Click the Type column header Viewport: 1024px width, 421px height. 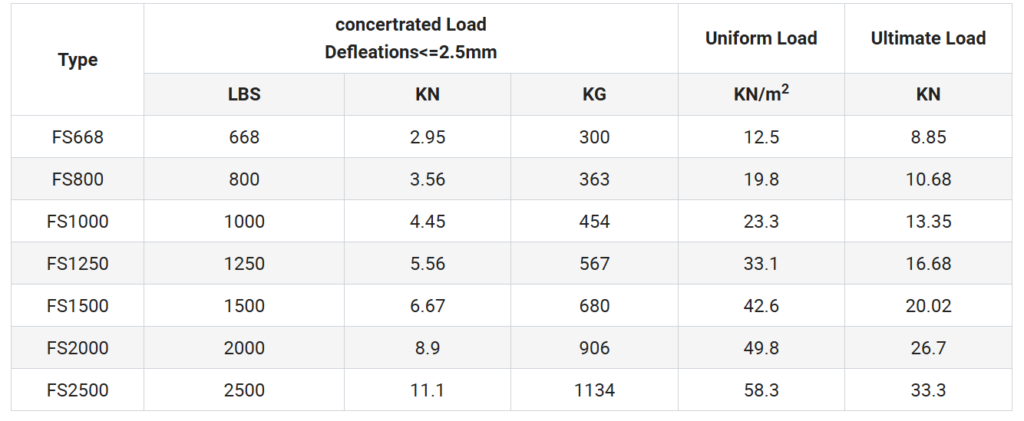coord(78,60)
